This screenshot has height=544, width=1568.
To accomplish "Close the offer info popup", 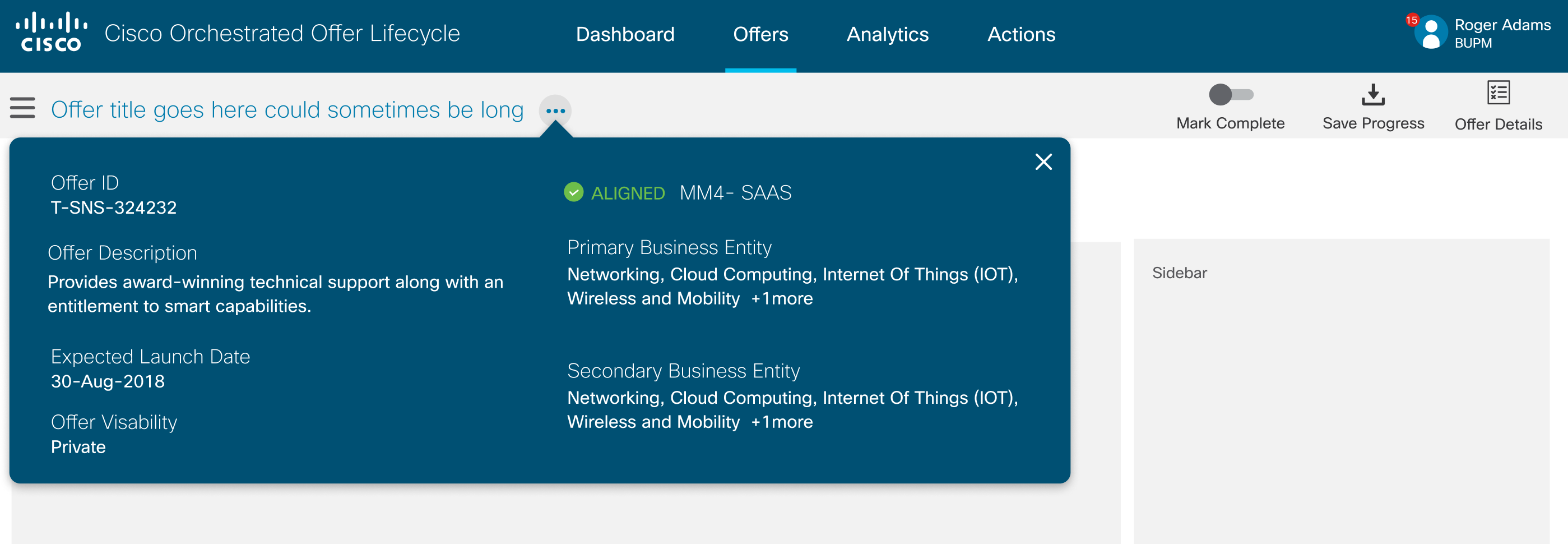I will (1043, 162).
